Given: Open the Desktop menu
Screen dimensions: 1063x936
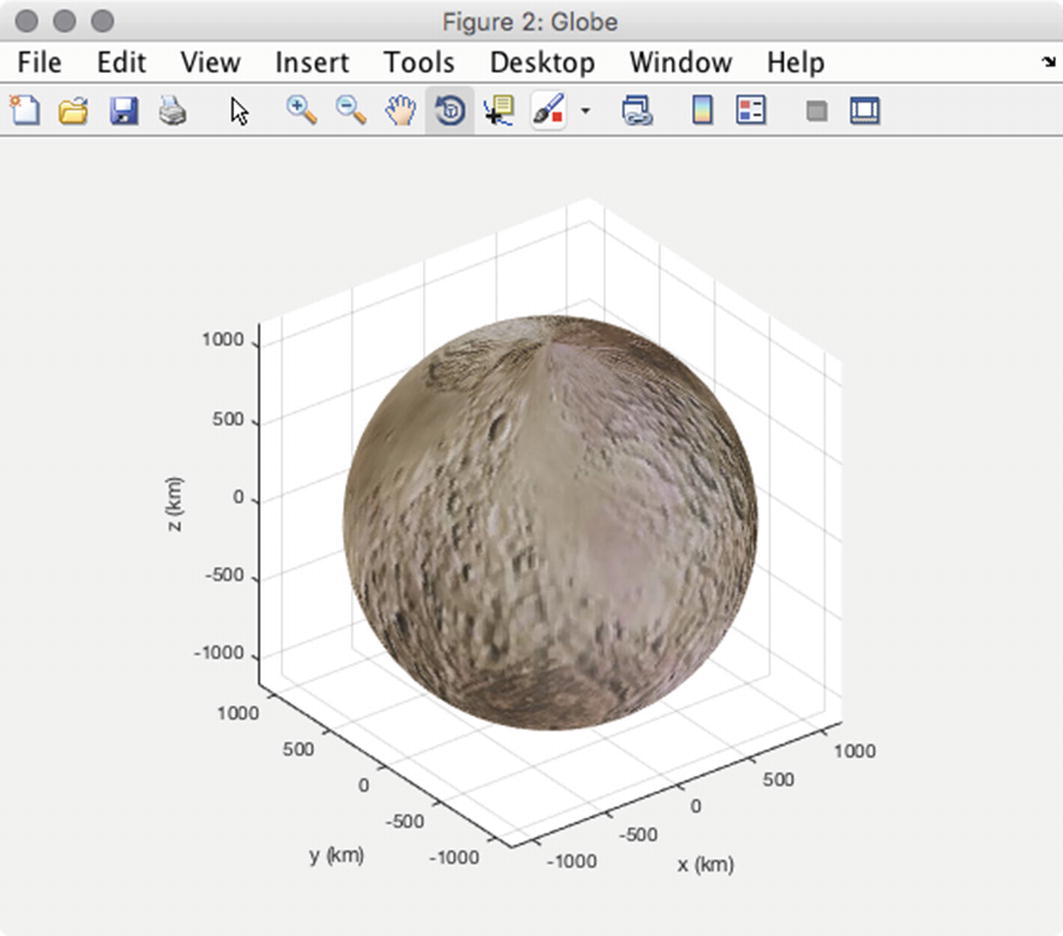Looking at the screenshot, I should click(542, 62).
